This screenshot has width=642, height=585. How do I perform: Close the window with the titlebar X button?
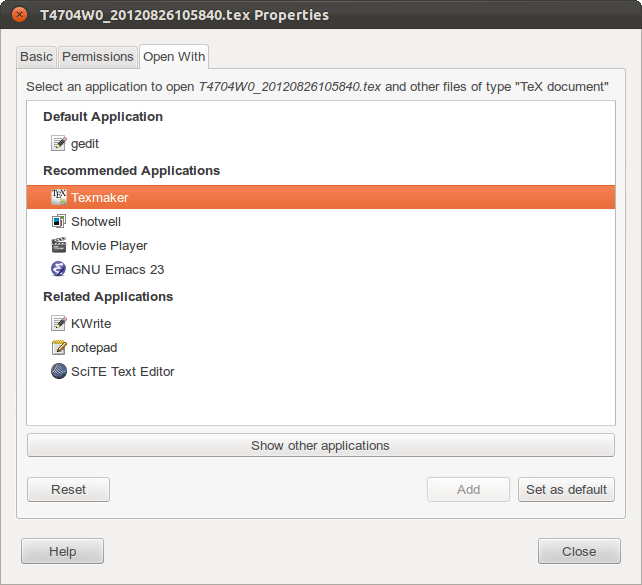coord(19,15)
